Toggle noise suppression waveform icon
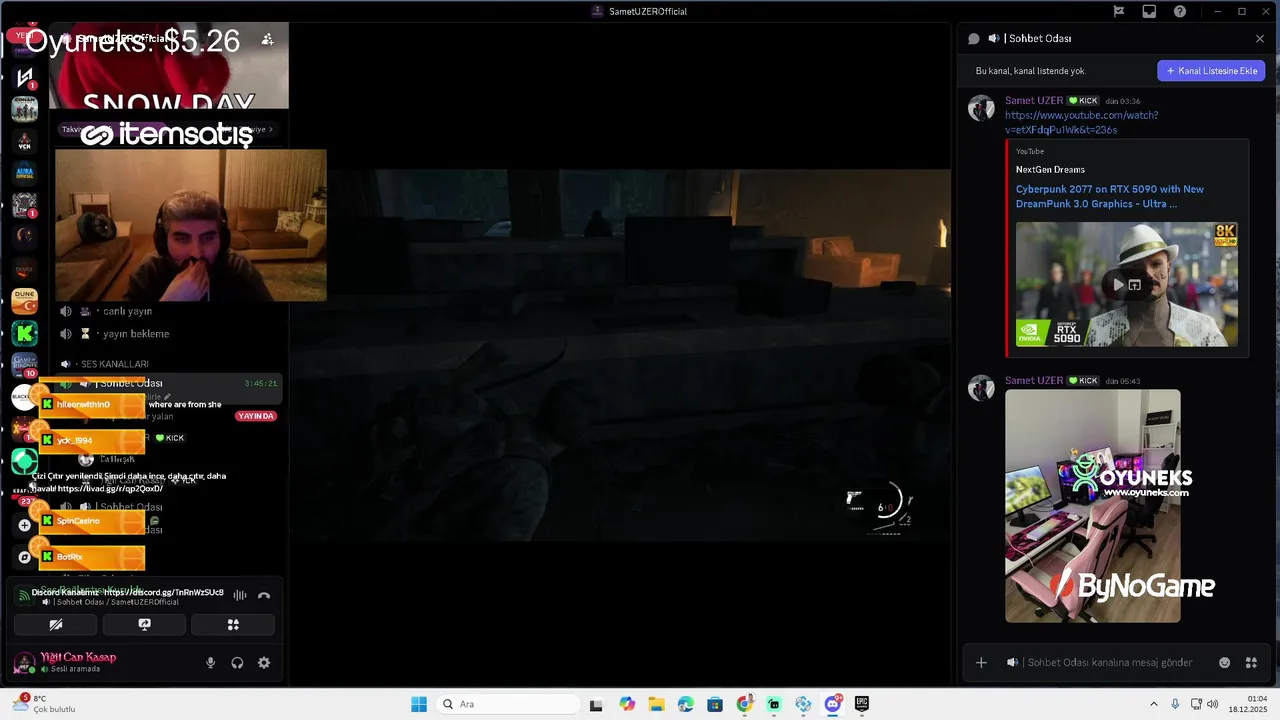Screen dimensions: 1280x720 tap(240, 595)
